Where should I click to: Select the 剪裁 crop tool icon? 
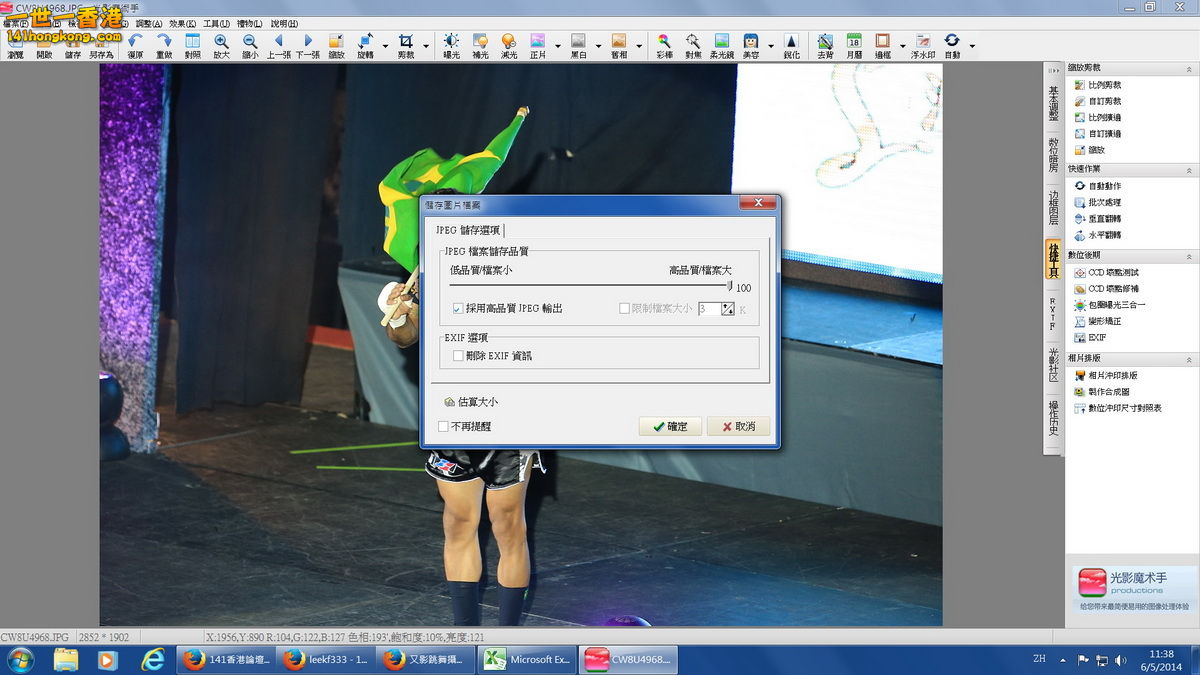click(406, 45)
